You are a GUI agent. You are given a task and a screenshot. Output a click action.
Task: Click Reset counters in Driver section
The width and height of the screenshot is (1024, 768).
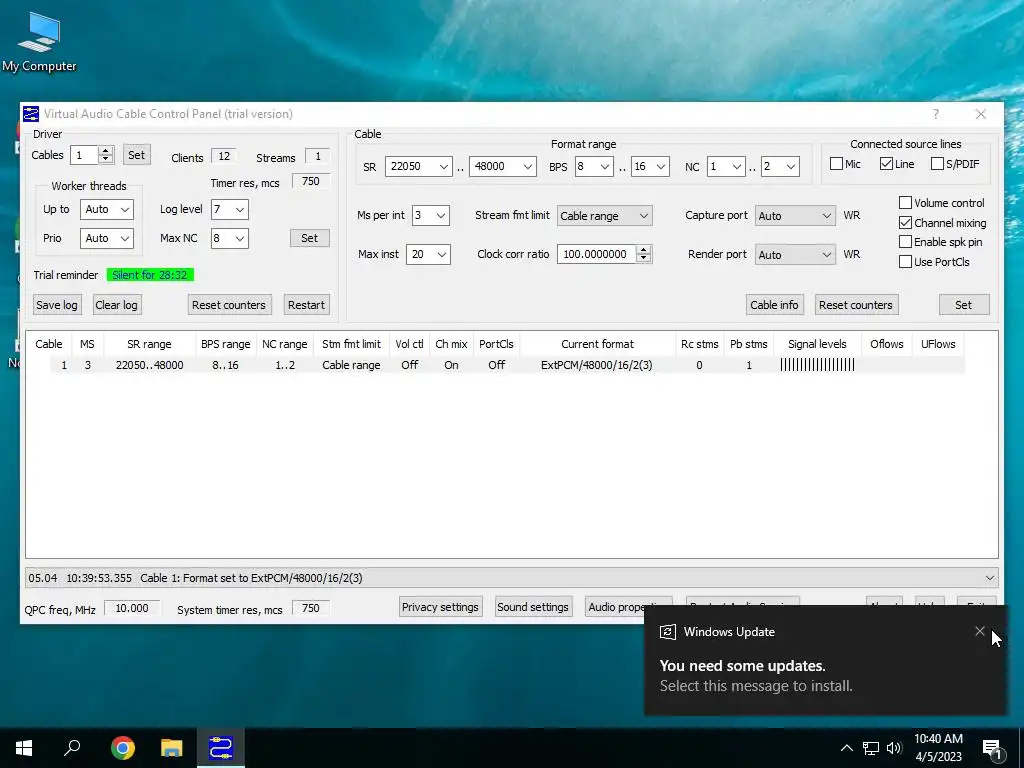click(x=229, y=305)
